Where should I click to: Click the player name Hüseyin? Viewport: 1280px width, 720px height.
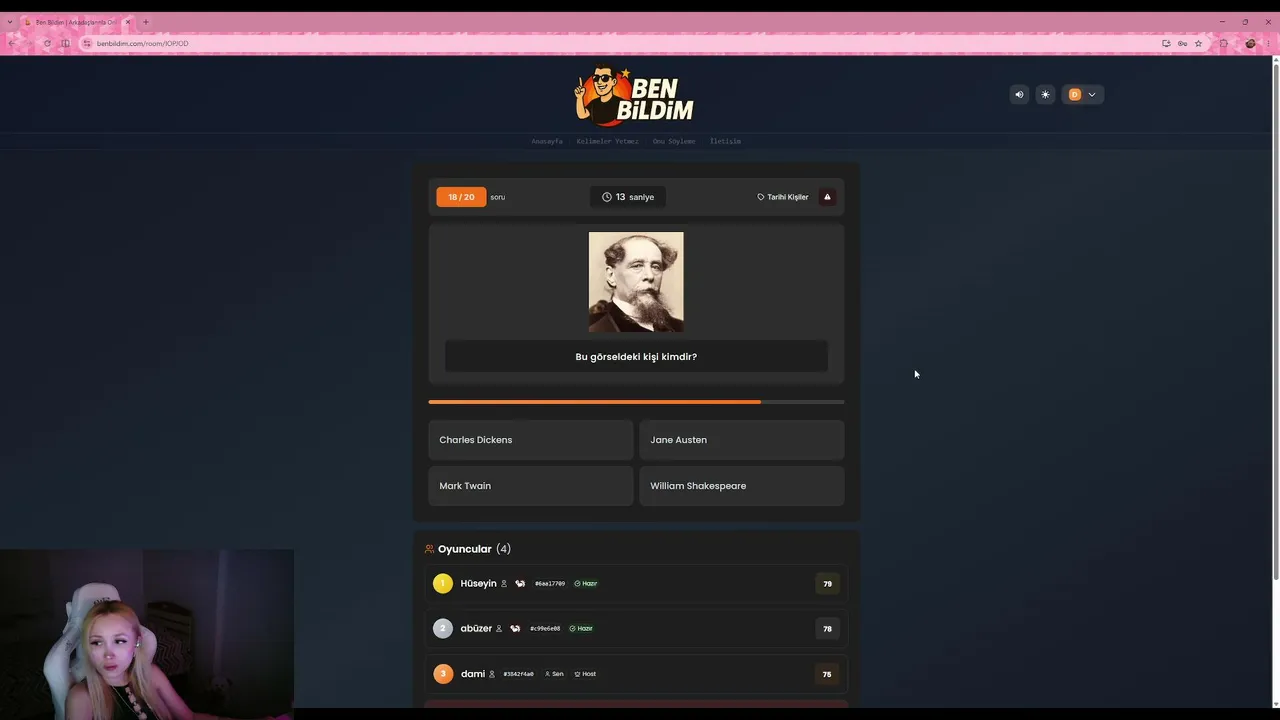(478, 584)
